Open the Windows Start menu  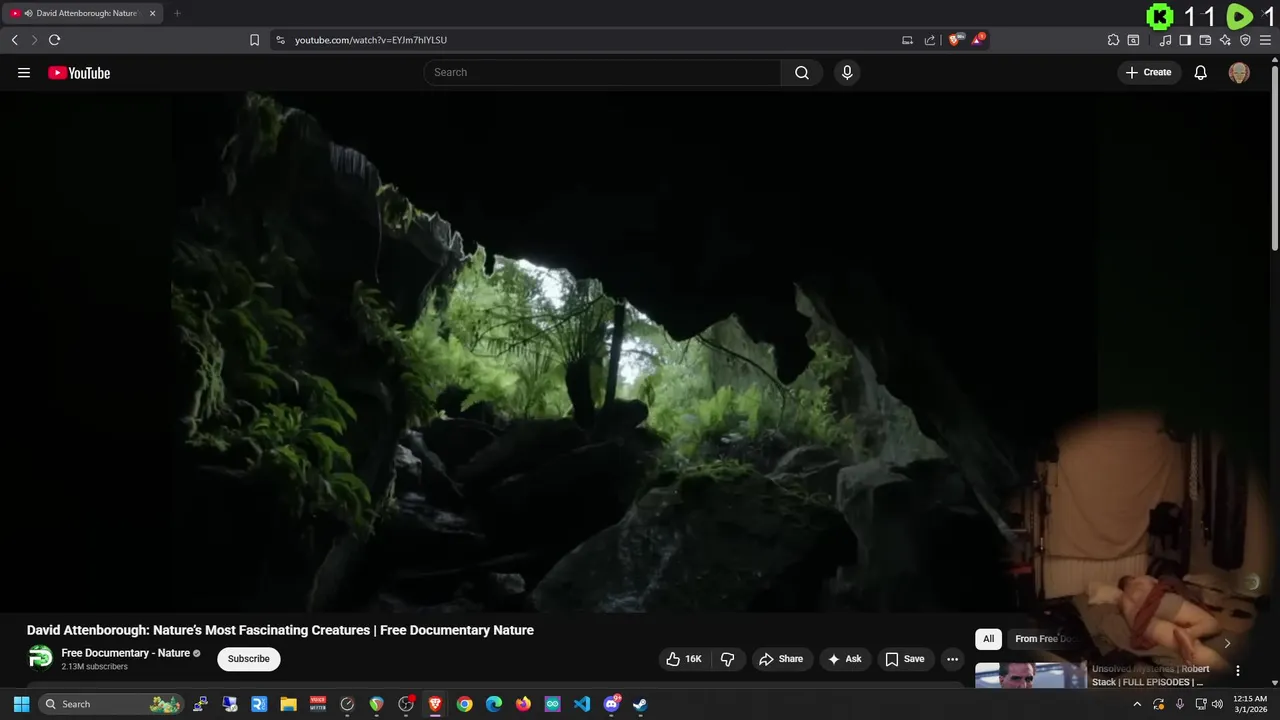21,704
